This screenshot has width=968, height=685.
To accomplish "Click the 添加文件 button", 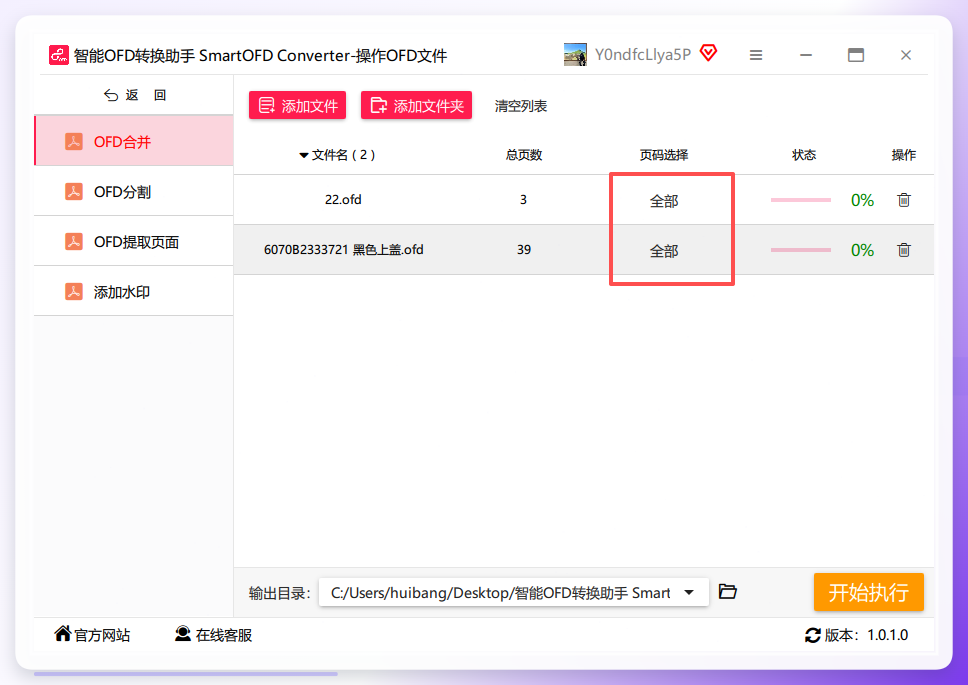I will [298, 106].
